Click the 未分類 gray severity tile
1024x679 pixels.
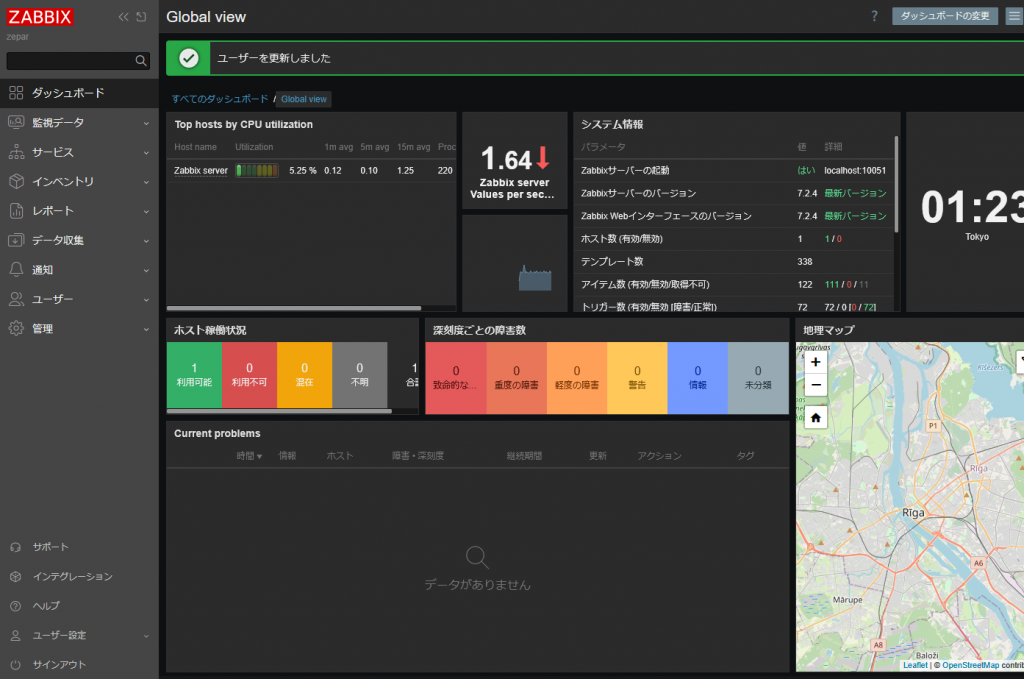point(758,378)
